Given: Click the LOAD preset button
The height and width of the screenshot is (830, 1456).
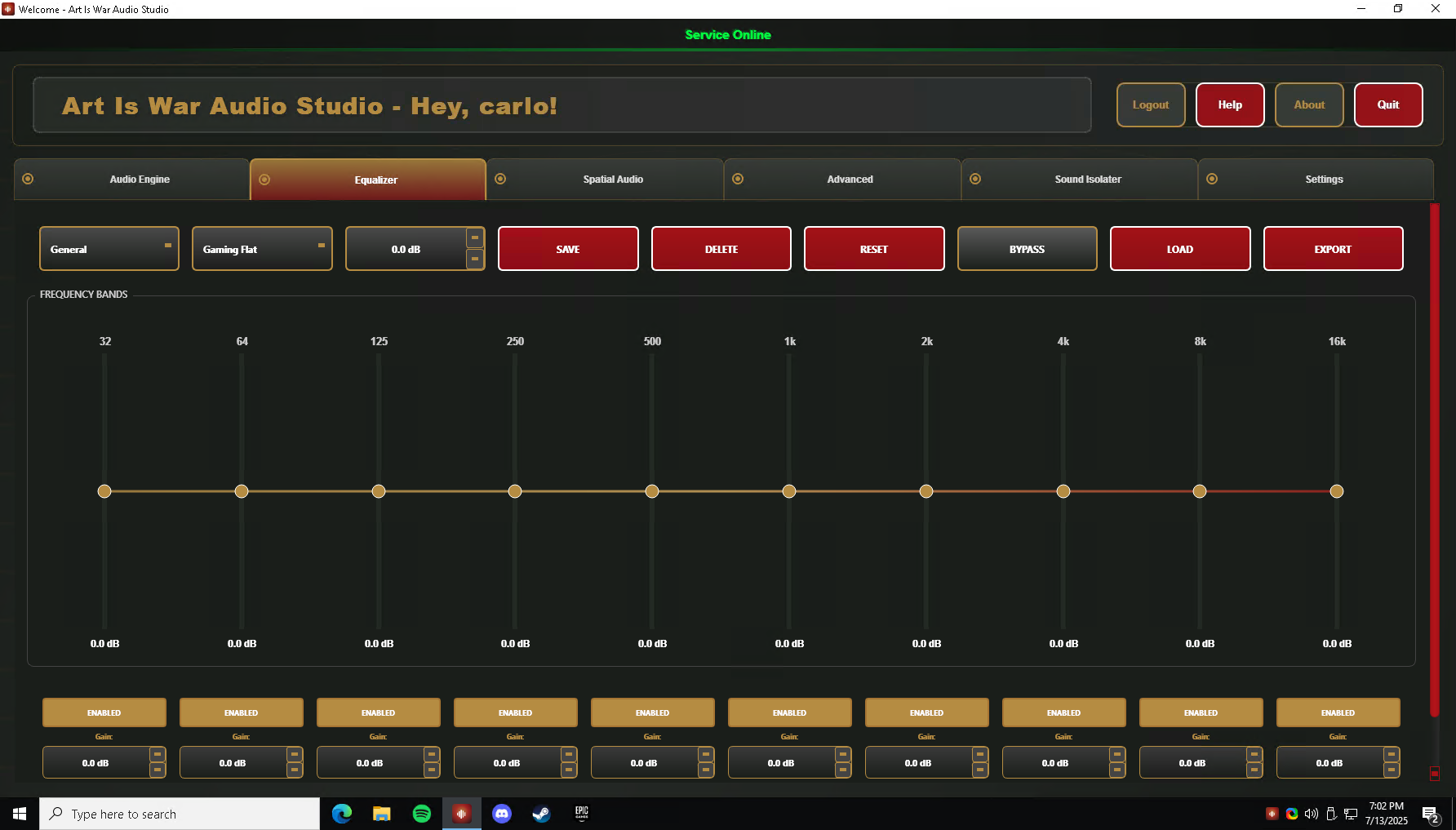Looking at the screenshot, I should coord(1180,249).
